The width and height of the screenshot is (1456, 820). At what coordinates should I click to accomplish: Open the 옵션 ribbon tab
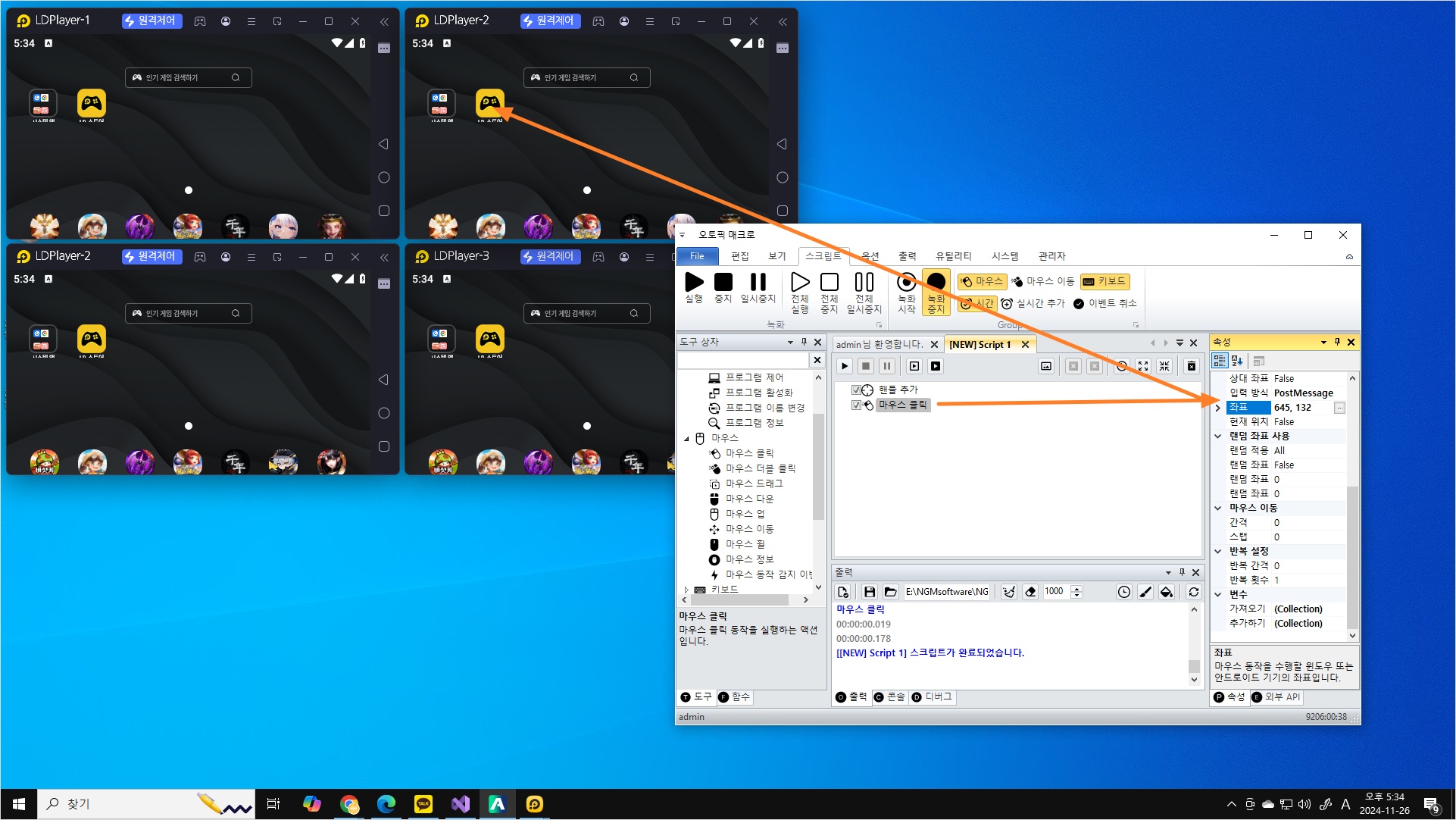tap(870, 256)
